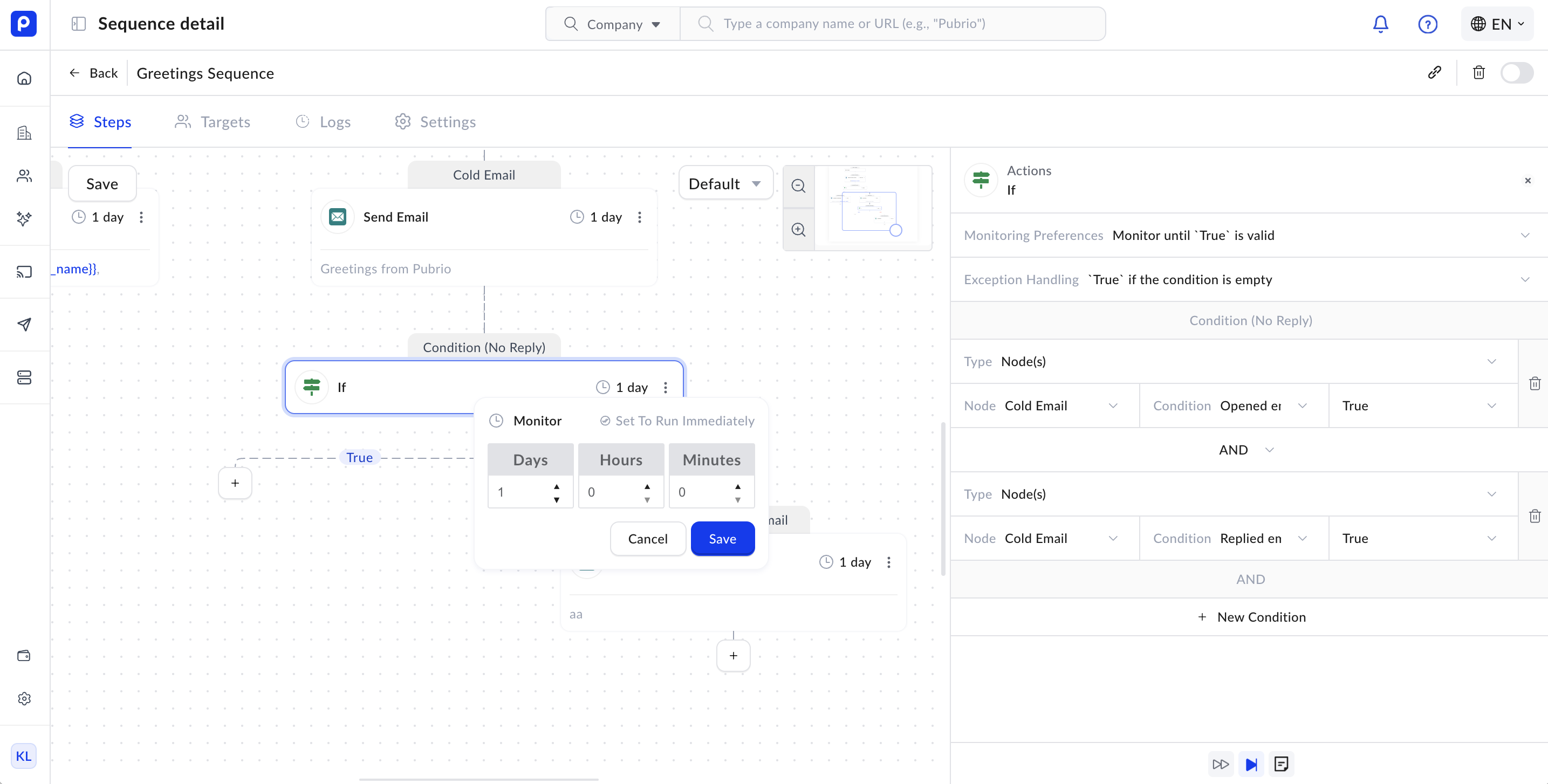This screenshot has height=784, width=1548.
Task: Increase the Days value by one
Action: point(557,486)
